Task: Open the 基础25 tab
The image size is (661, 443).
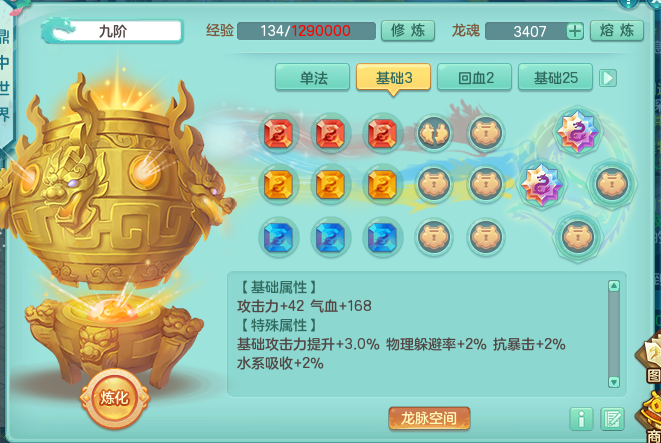Action: click(x=556, y=78)
